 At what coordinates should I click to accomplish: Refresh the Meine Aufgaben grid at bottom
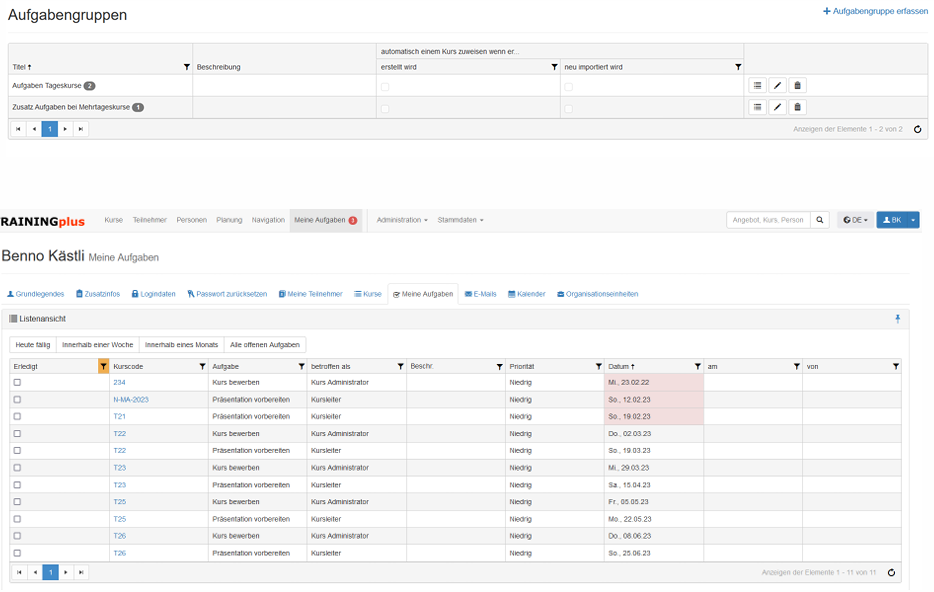pyautogui.click(x=891, y=573)
